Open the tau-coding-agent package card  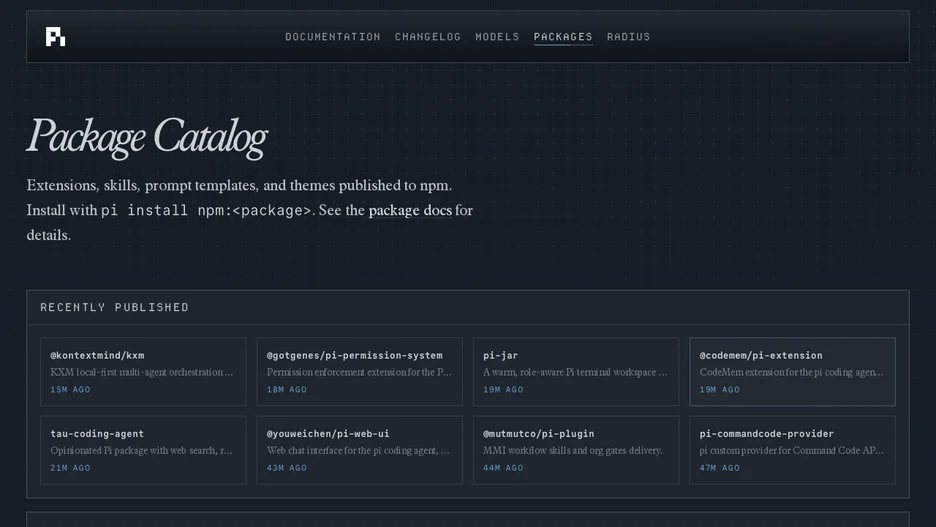pyautogui.click(x=143, y=450)
